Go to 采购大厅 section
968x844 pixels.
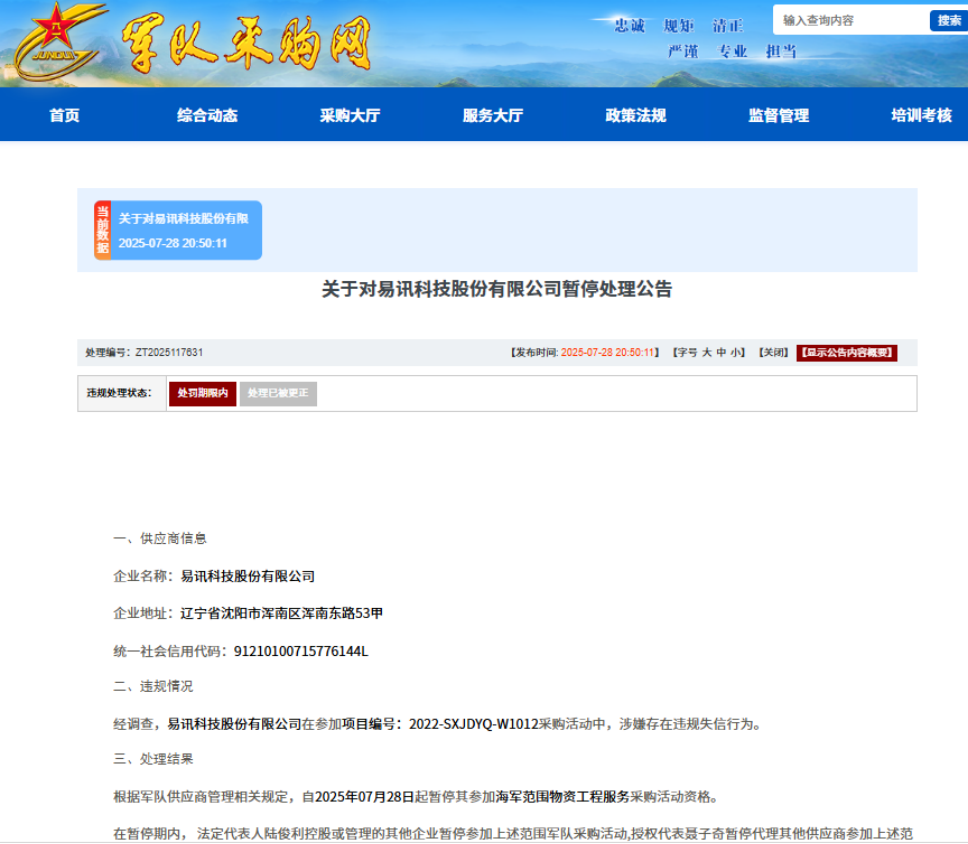click(x=350, y=115)
